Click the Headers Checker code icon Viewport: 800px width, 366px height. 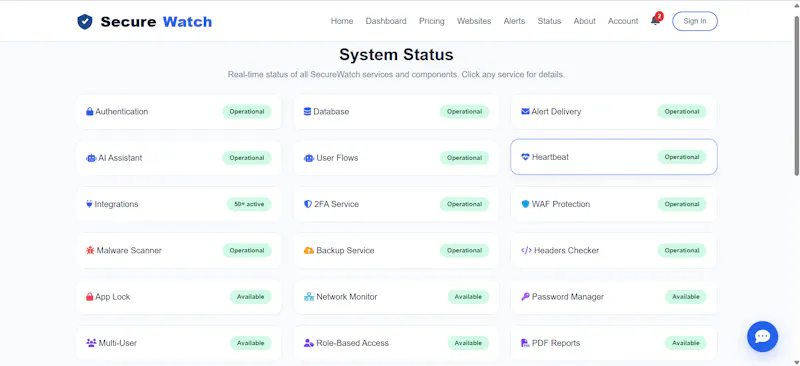coord(526,251)
